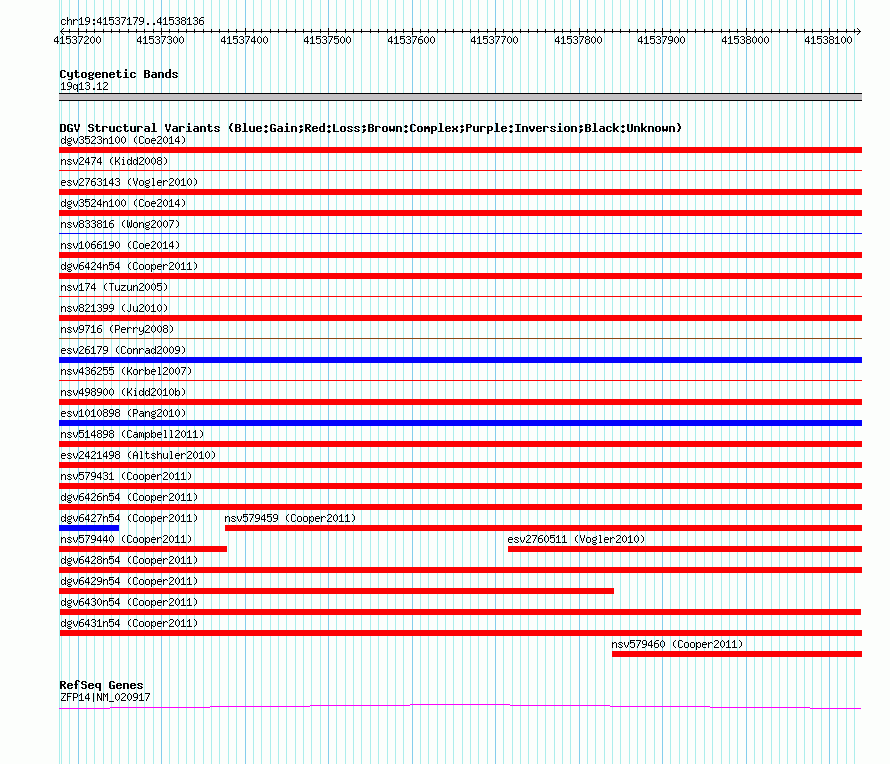The height and width of the screenshot is (764, 890).
Task: Click ruler position 41538100
Action: click(x=829, y=40)
